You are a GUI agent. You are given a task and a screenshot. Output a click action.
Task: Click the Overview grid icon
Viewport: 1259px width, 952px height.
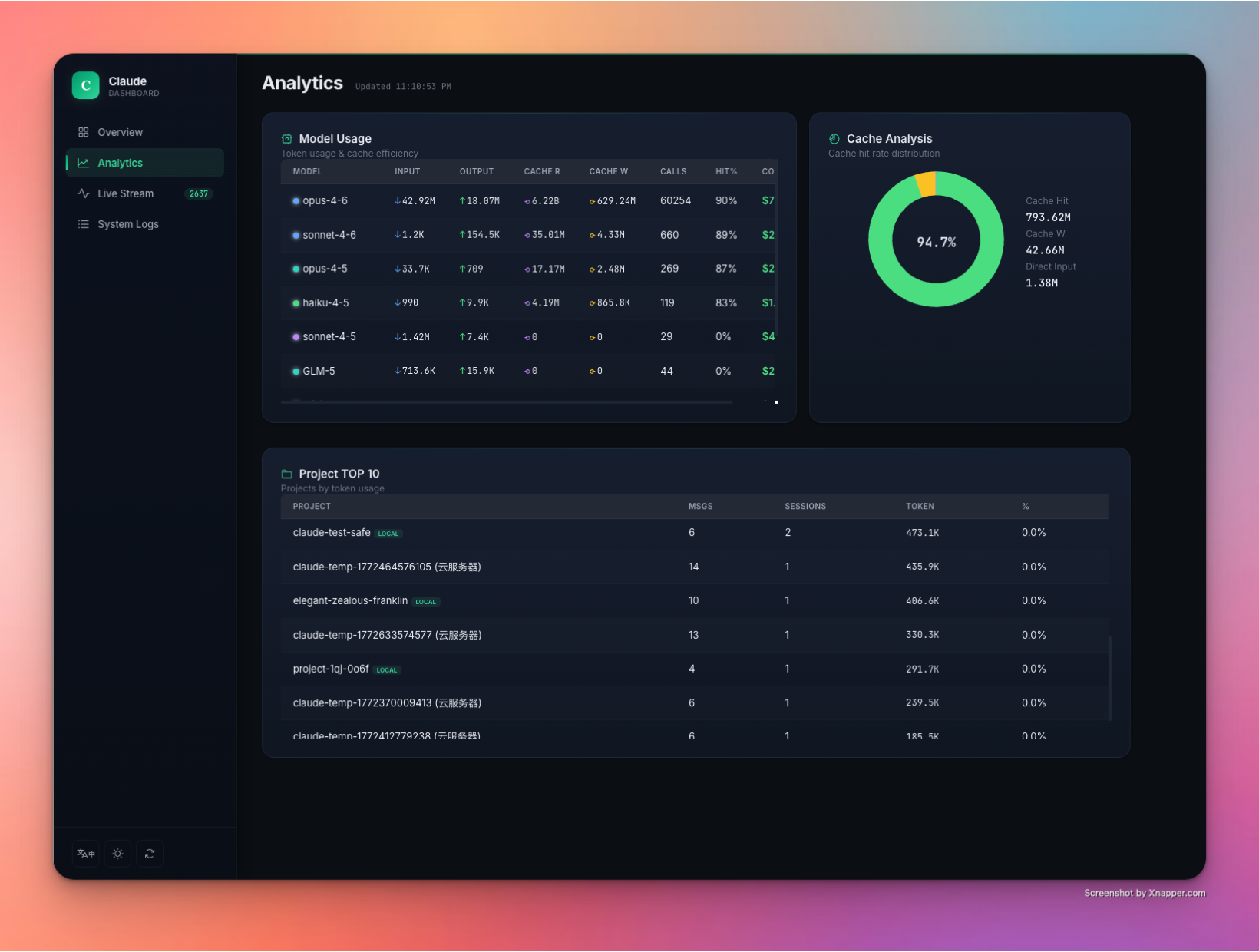84,132
